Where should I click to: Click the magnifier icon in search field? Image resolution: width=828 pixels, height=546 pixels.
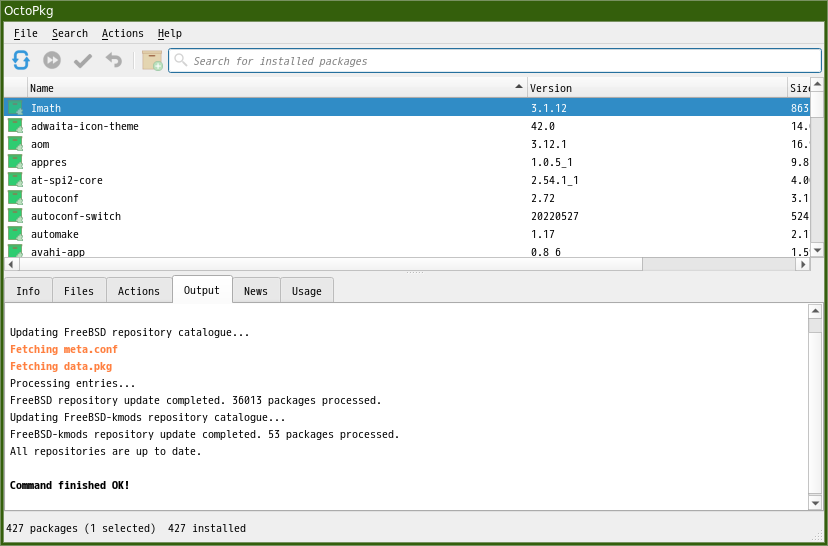coord(181,60)
